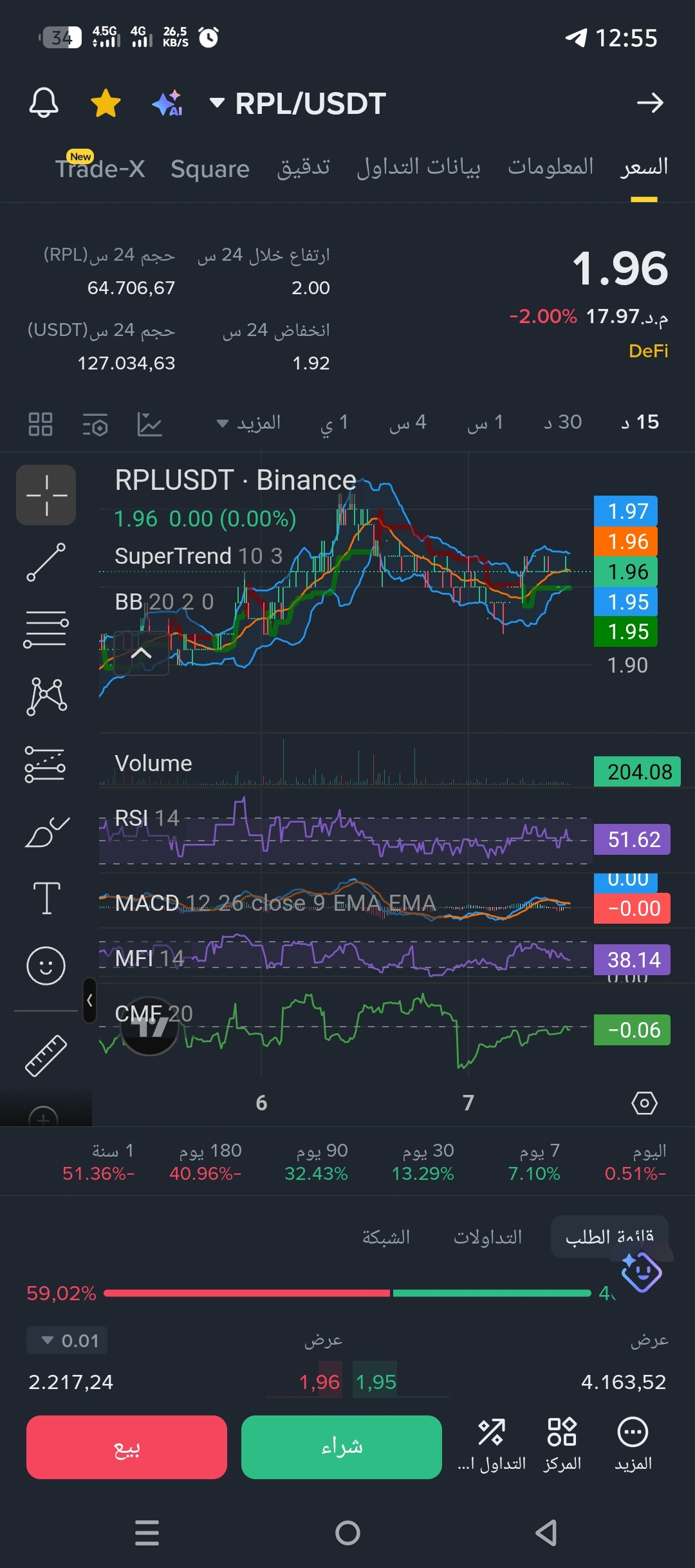Viewport: 695px width, 1568px height.
Task: Open price alert bell icon
Action: [x=44, y=103]
